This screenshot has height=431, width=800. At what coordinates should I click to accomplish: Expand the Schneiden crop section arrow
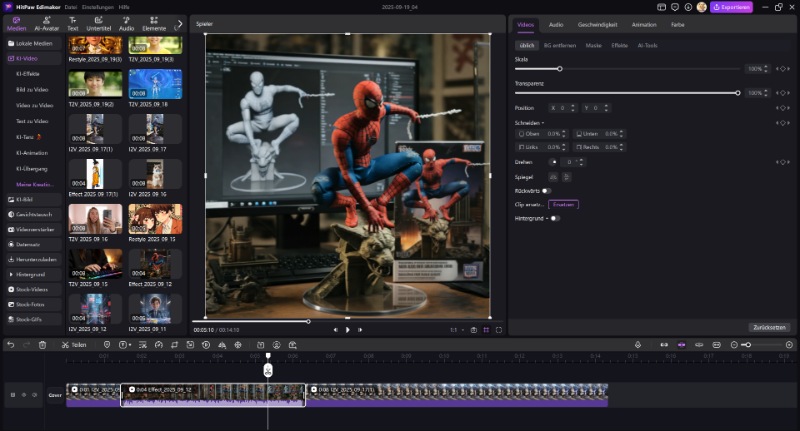(x=543, y=123)
